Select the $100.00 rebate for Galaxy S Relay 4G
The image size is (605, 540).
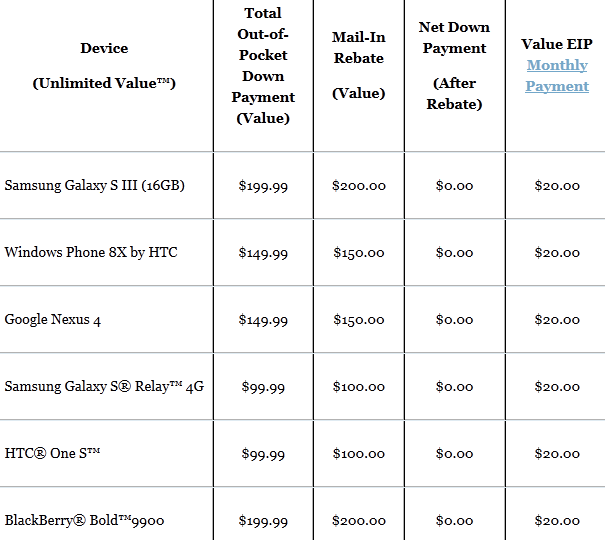[358, 386]
